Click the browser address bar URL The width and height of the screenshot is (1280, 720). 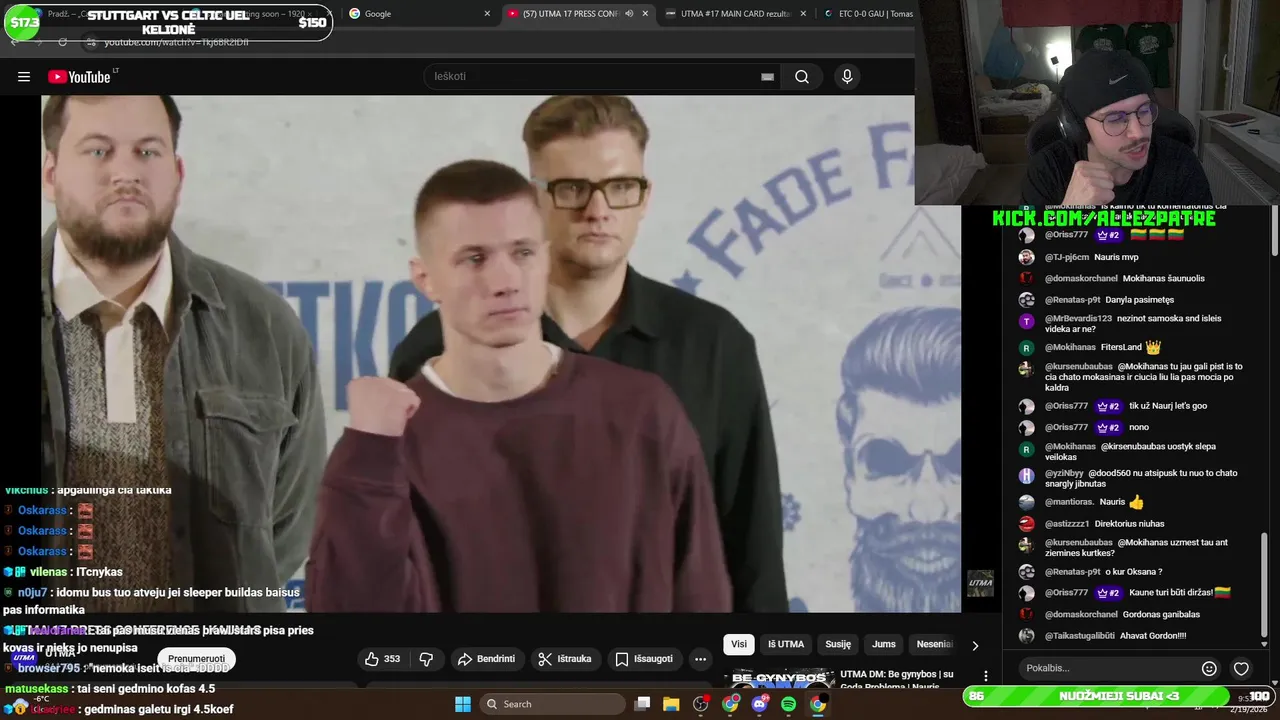177,42
